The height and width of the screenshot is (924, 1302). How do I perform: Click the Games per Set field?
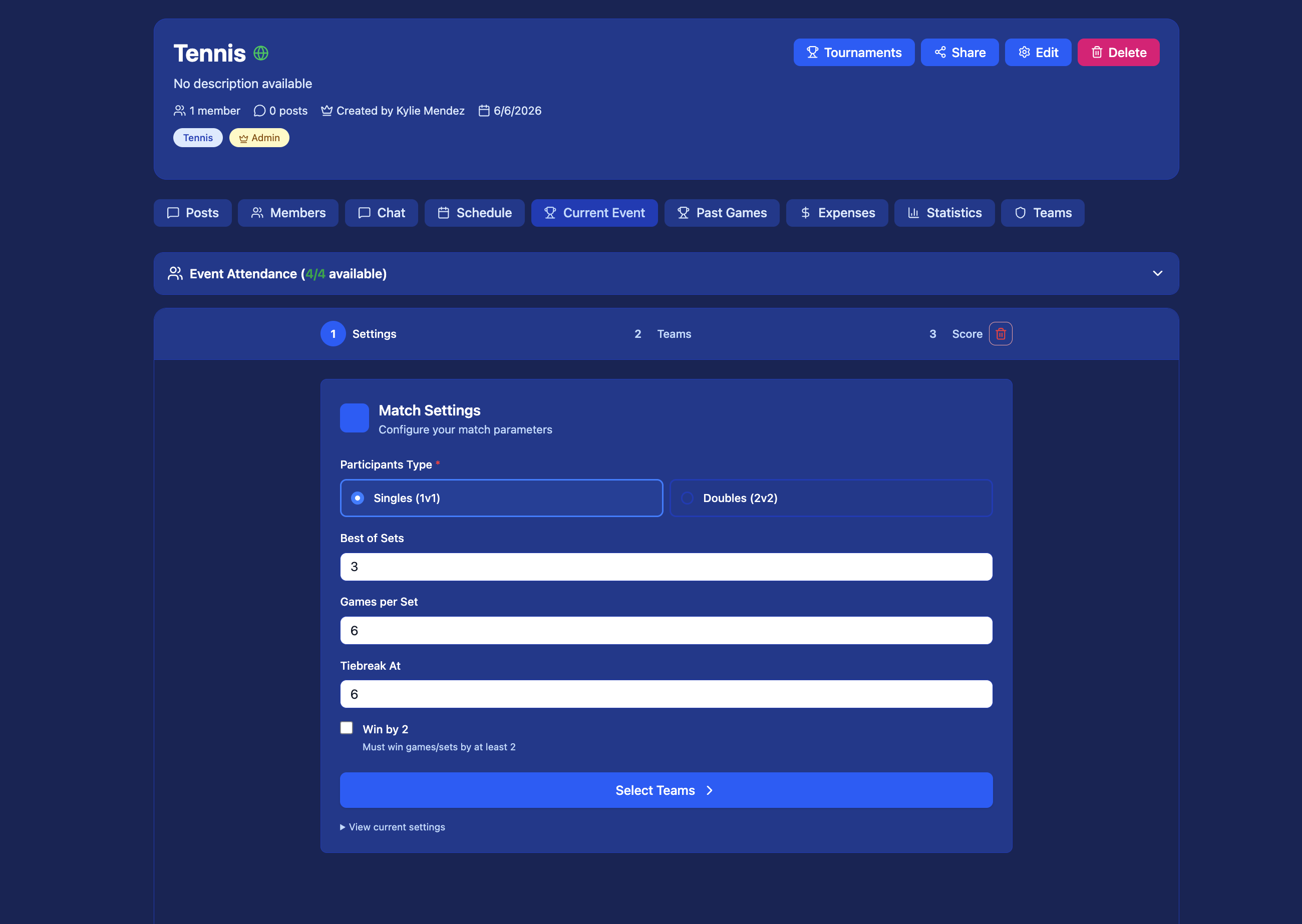click(666, 630)
